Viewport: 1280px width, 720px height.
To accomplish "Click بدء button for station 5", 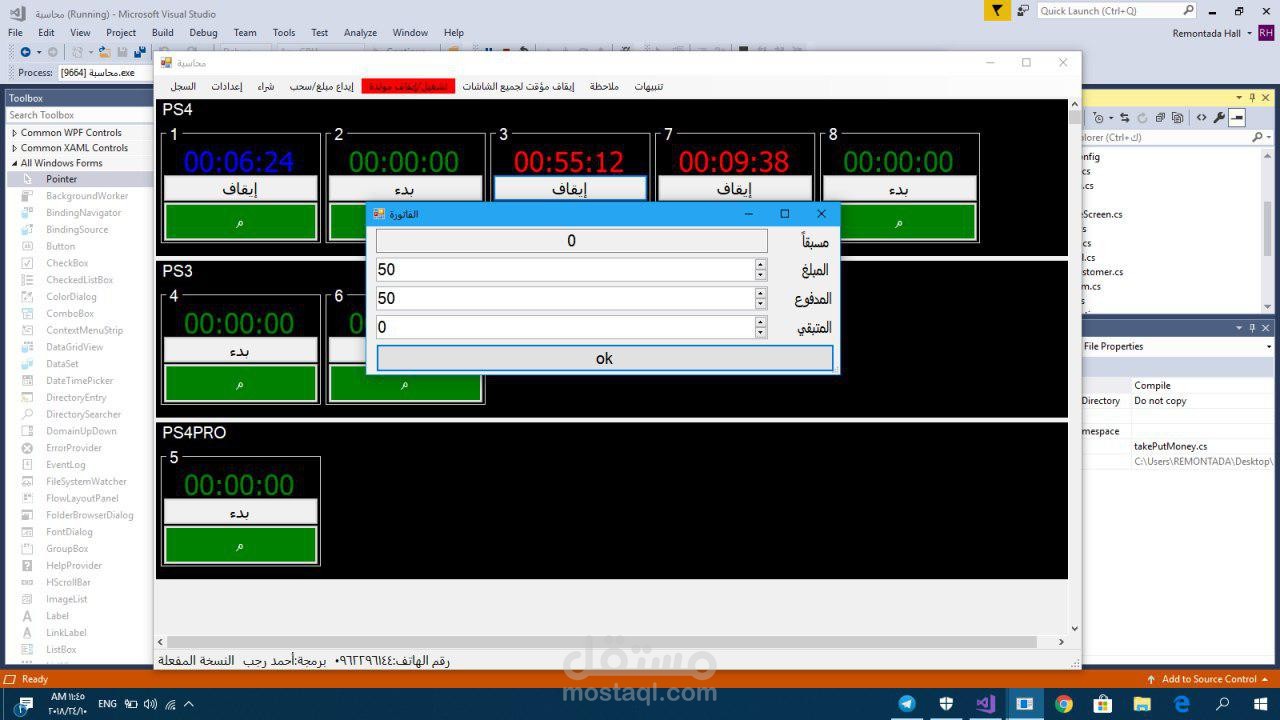I will tap(240, 512).
